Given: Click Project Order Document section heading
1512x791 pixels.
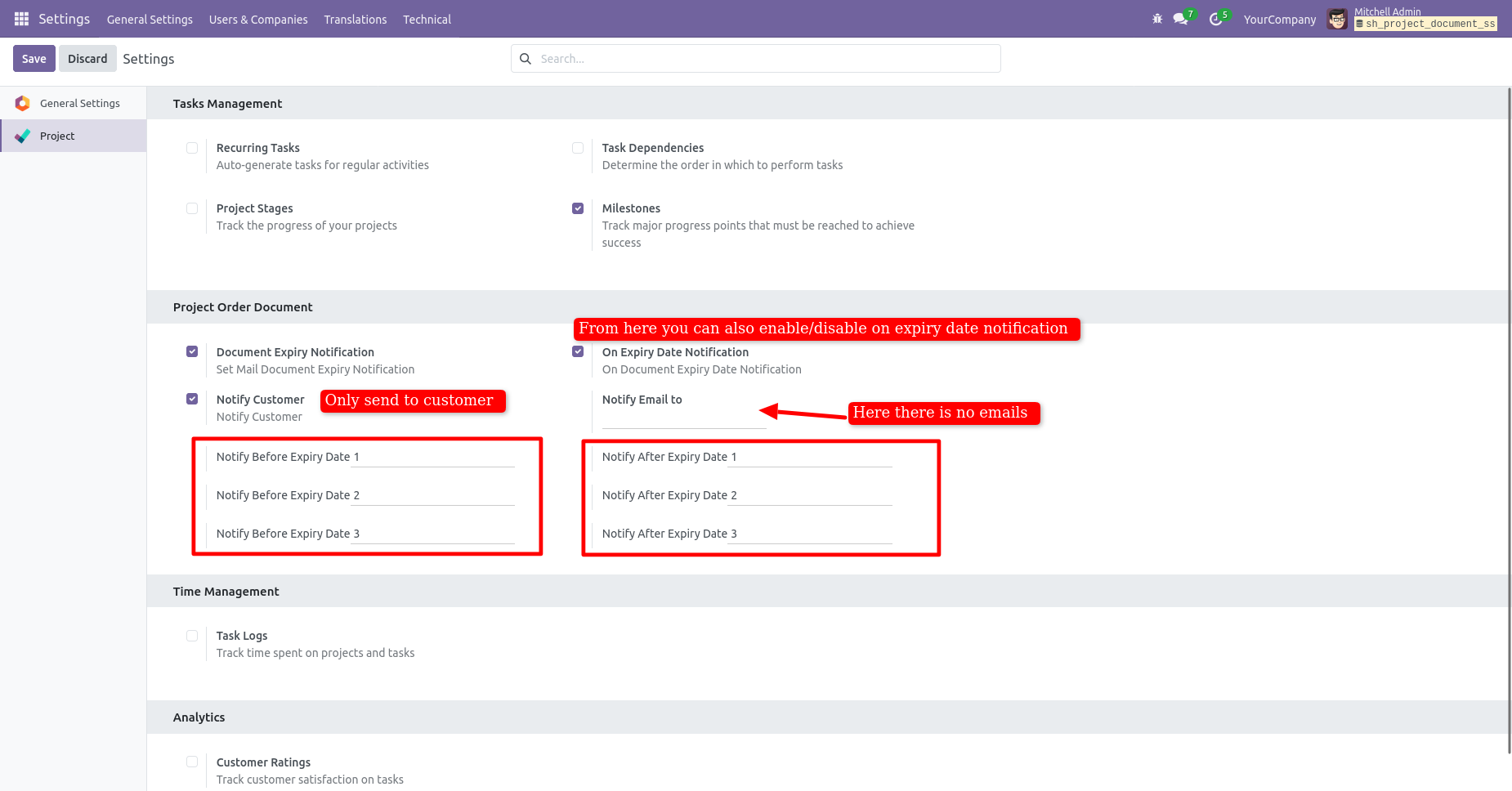Looking at the screenshot, I should [x=243, y=307].
